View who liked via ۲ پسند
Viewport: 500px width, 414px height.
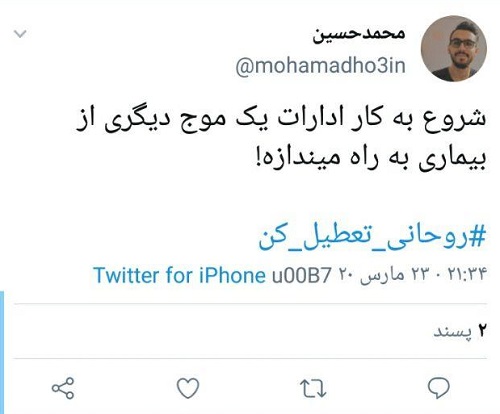pyautogui.click(x=460, y=331)
